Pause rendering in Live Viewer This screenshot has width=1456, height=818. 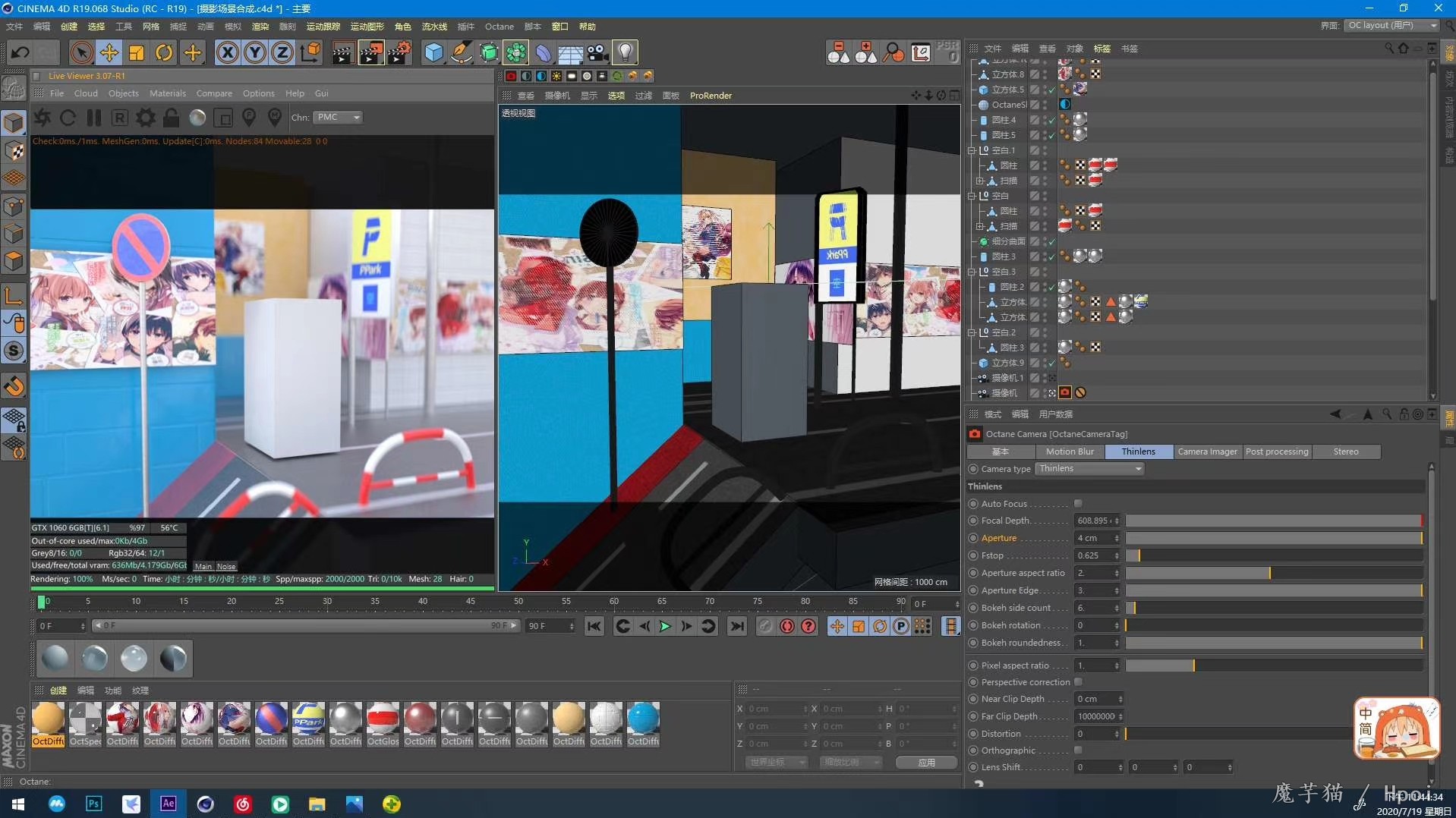(94, 118)
